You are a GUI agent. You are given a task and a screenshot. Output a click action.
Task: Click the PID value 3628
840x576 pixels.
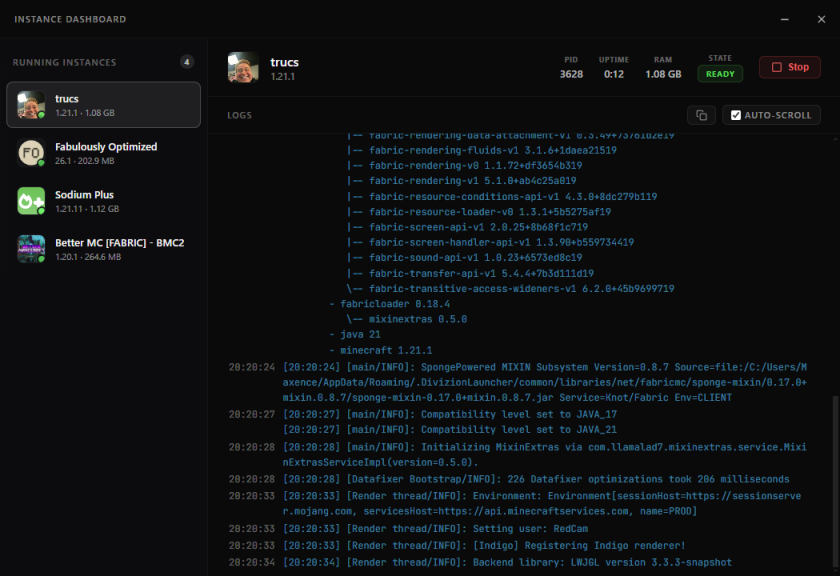point(571,74)
